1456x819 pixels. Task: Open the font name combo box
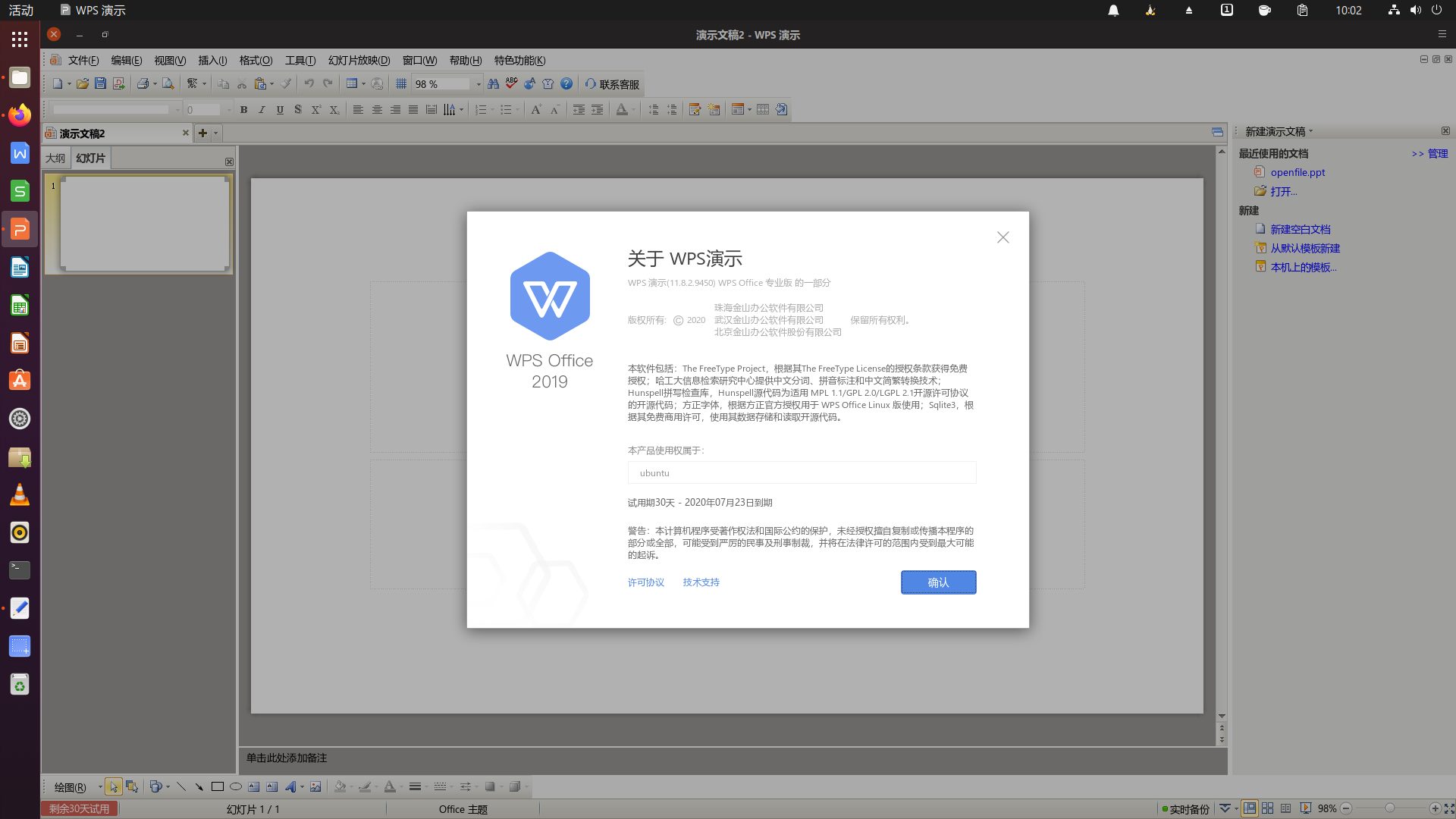coord(117,110)
